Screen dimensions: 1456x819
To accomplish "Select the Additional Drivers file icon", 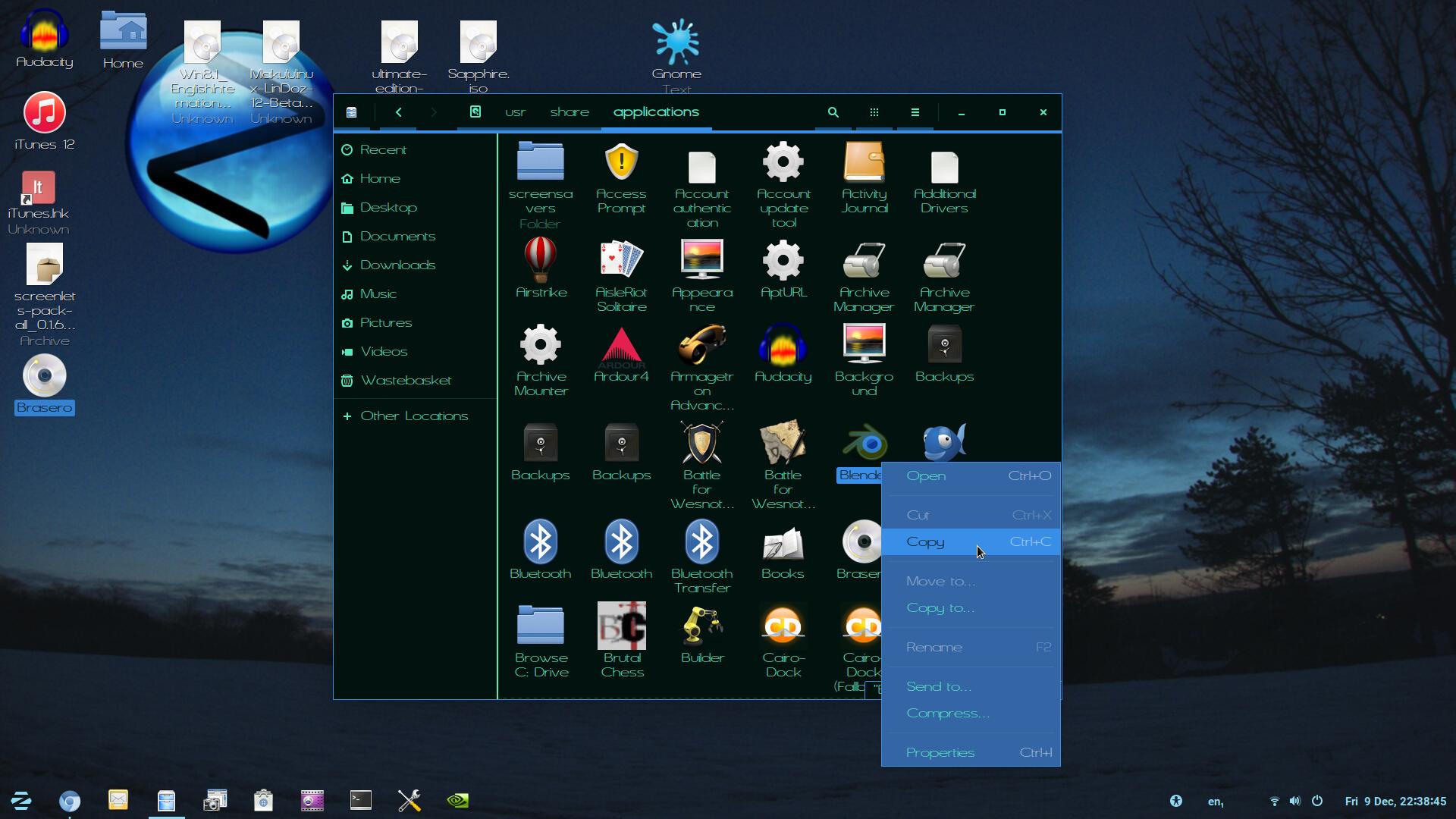I will click(945, 166).
